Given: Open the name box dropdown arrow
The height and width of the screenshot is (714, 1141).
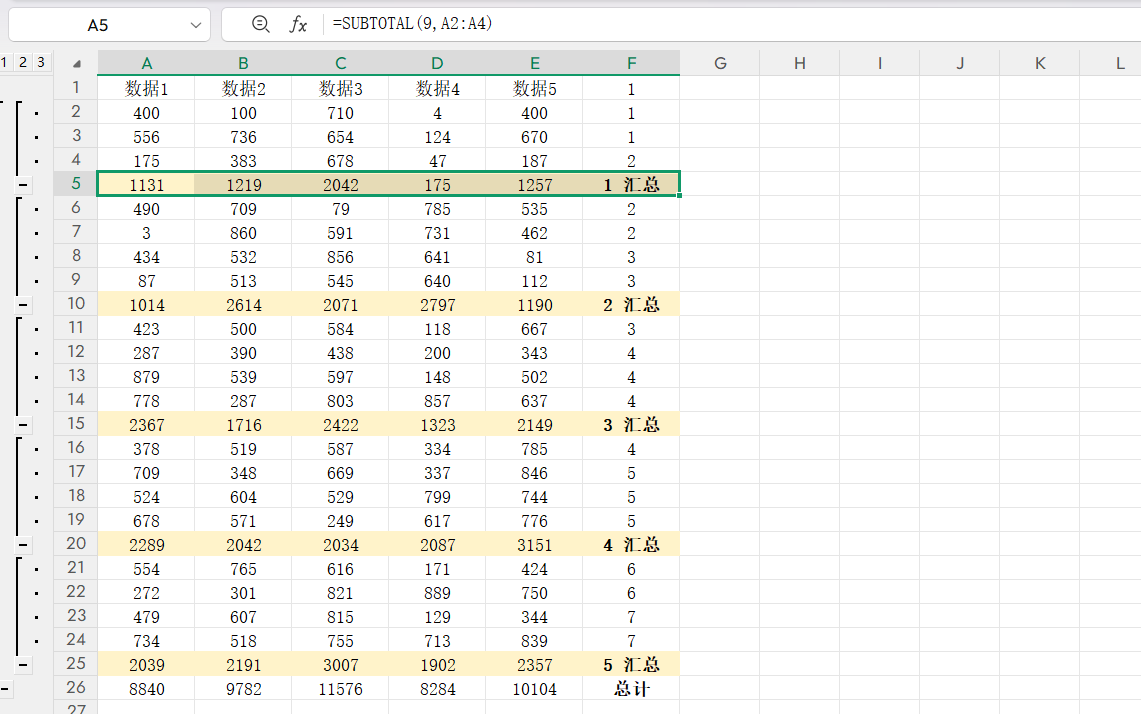Looking at the screenshot, I should pyautogui.click(x=195, y=25).
